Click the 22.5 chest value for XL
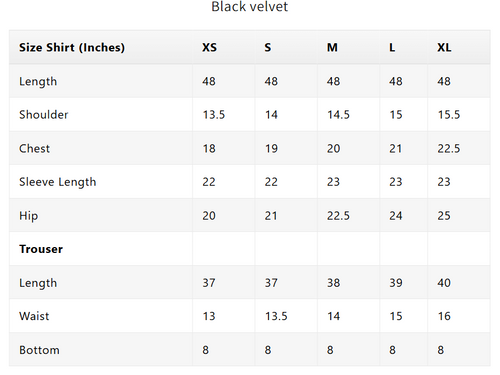 [449, 148]
